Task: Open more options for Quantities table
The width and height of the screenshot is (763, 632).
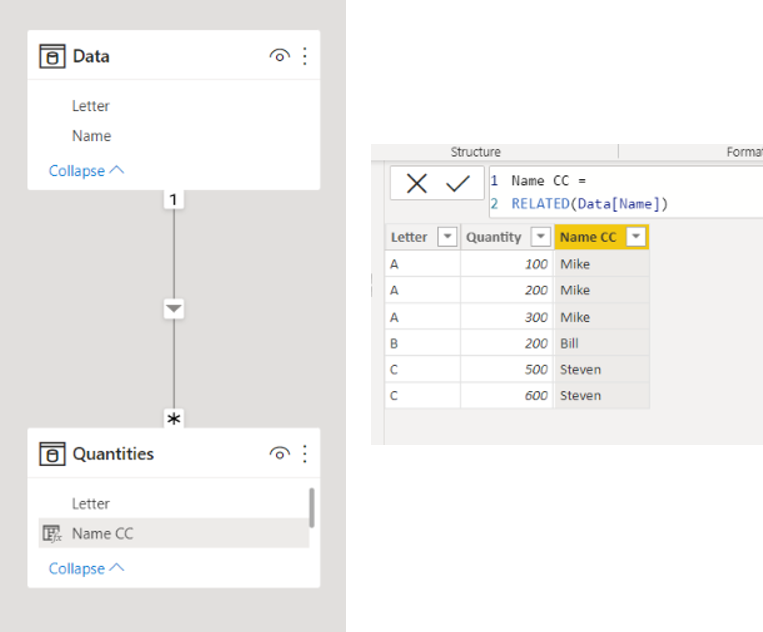Action: 305,454
